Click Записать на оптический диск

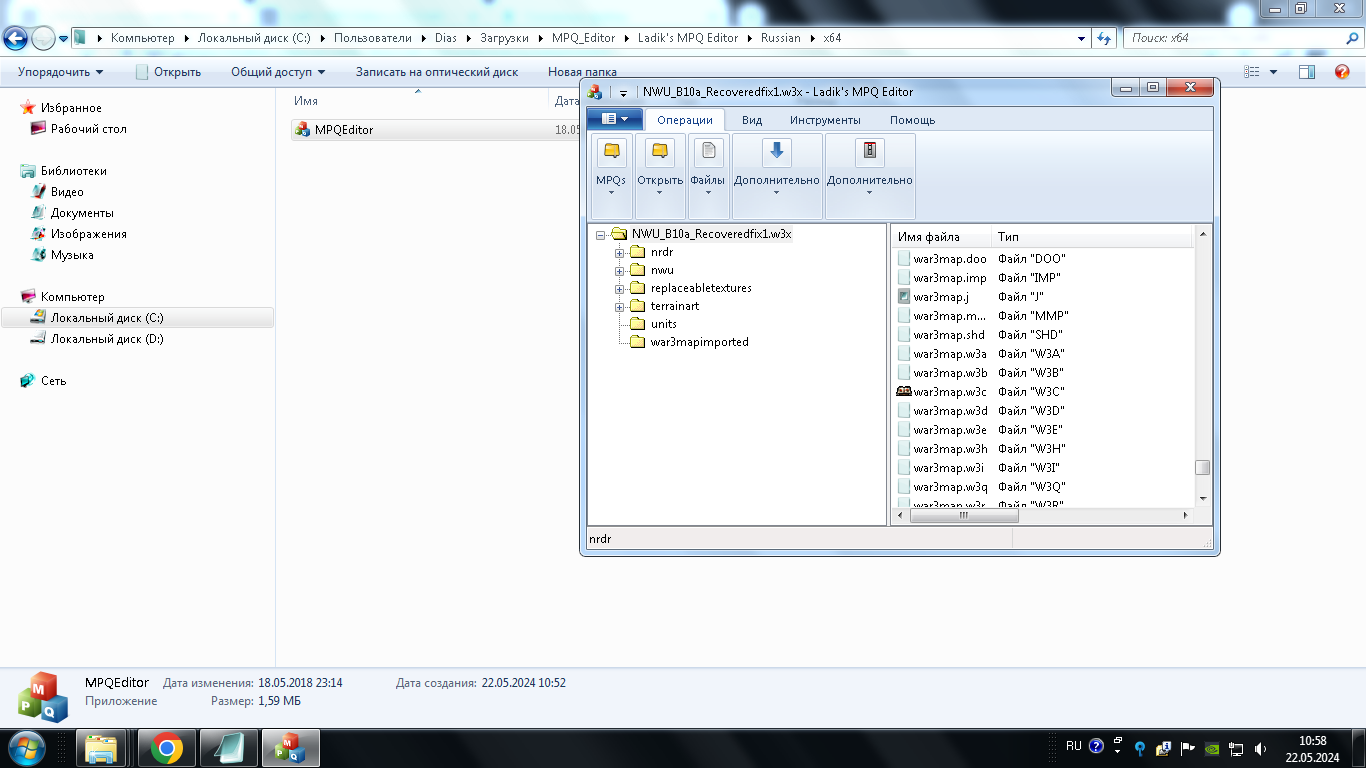[x=437, y=72]
